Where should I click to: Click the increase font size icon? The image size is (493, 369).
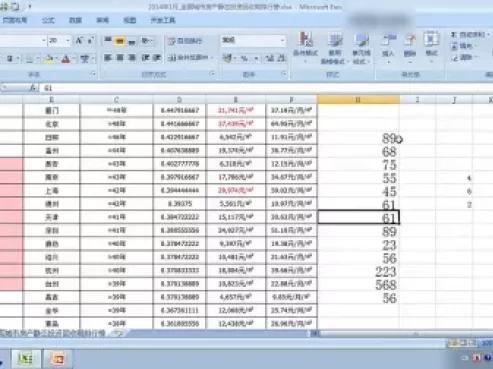click(79, 41)
